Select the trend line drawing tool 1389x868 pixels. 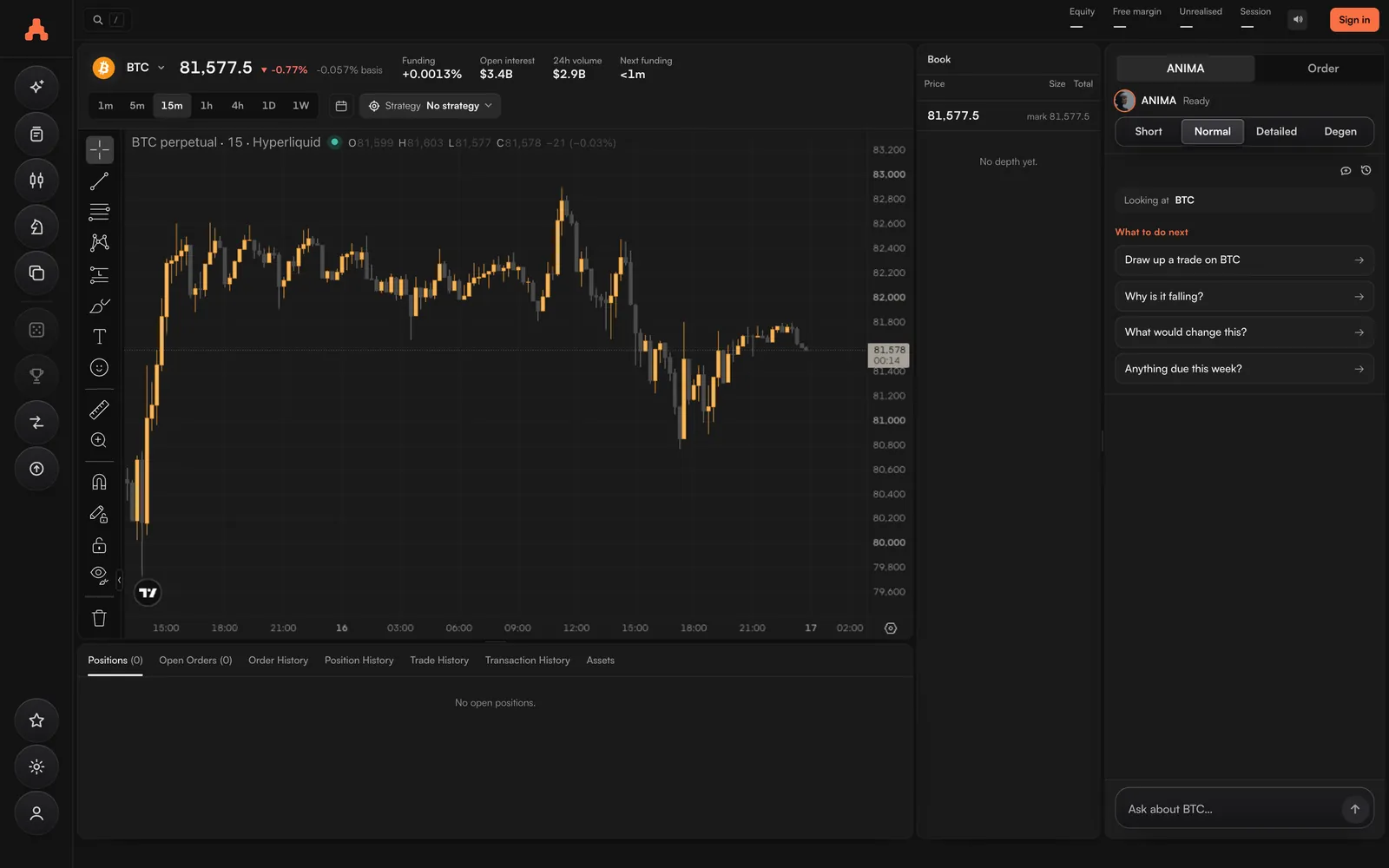100,181
